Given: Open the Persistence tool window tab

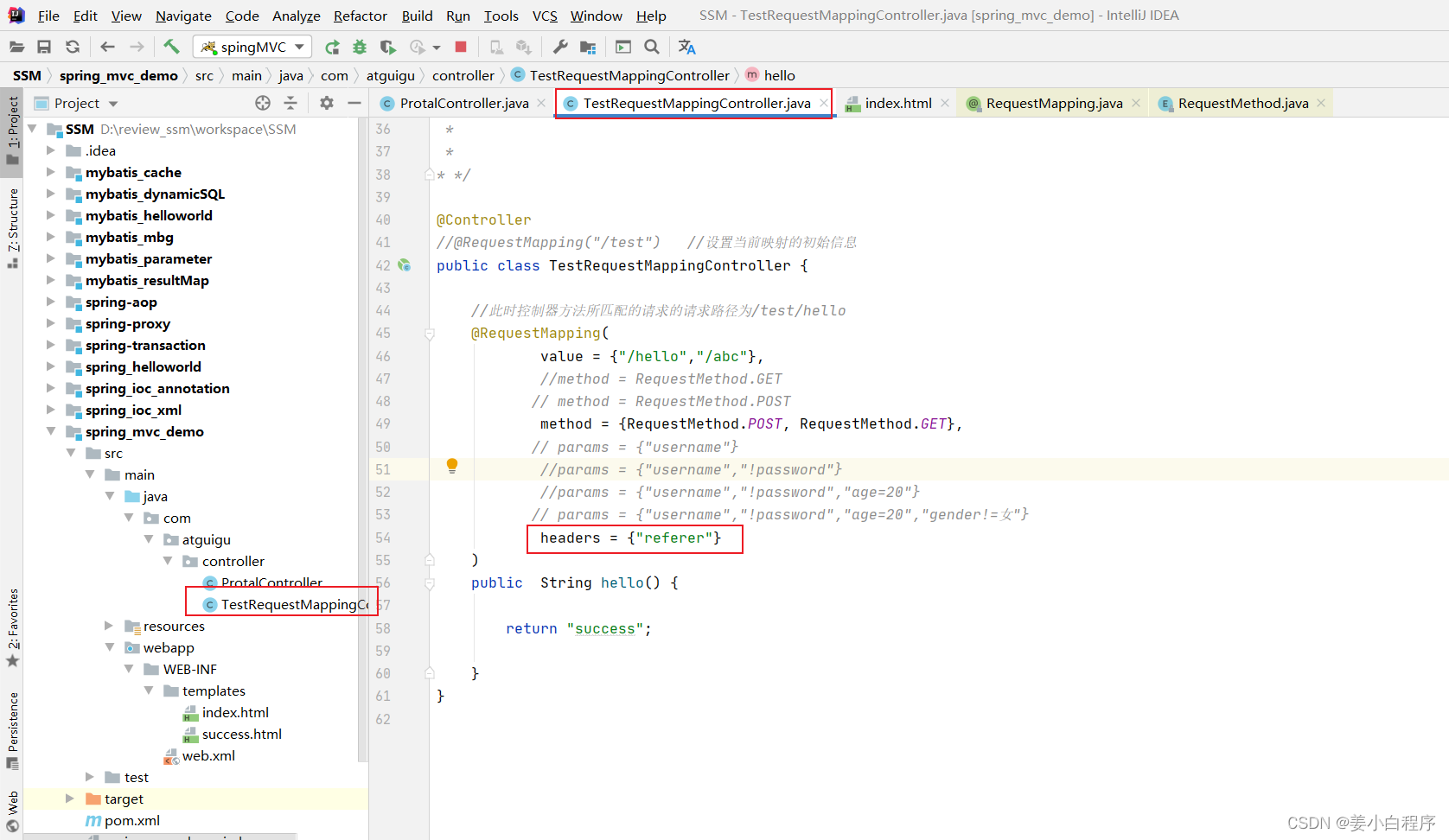Looking at the screenshot, I should click(13, 730).
